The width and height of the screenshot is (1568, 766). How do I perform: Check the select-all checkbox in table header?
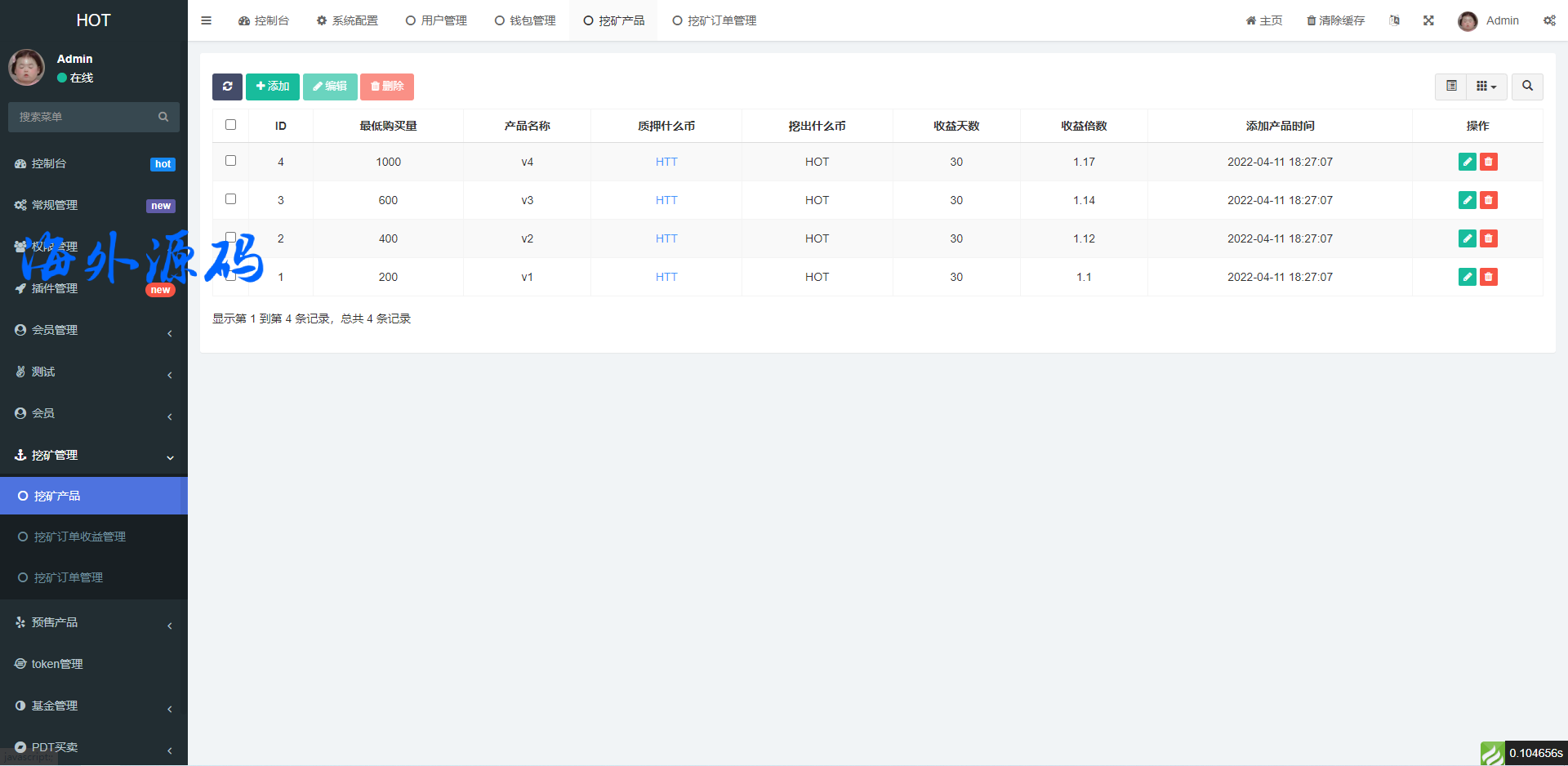pyautogui.click(x=231, y=125)
